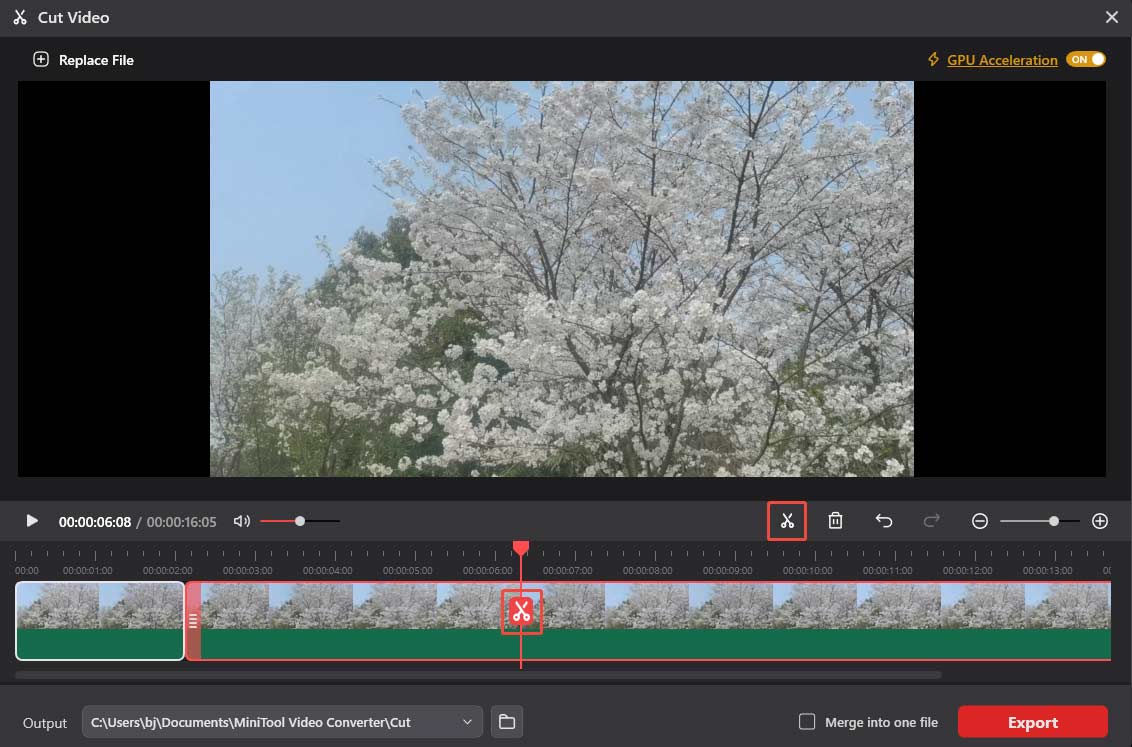Click the Output label
Image resolution: width=1132 pixels, height=747 pixels.
pos(45,722)
